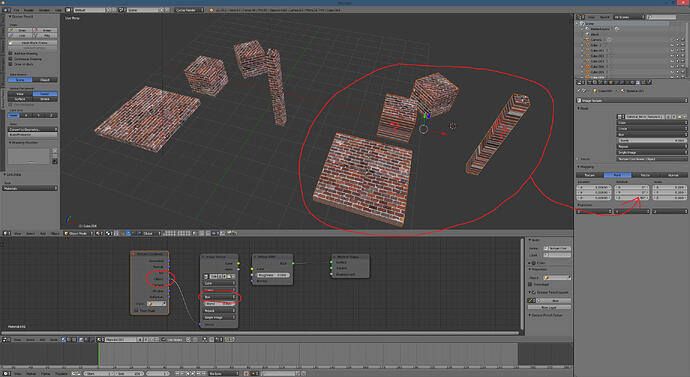Set stroke placement to Surface
This screenshot has height=377, width=690.
click(20, 99)
